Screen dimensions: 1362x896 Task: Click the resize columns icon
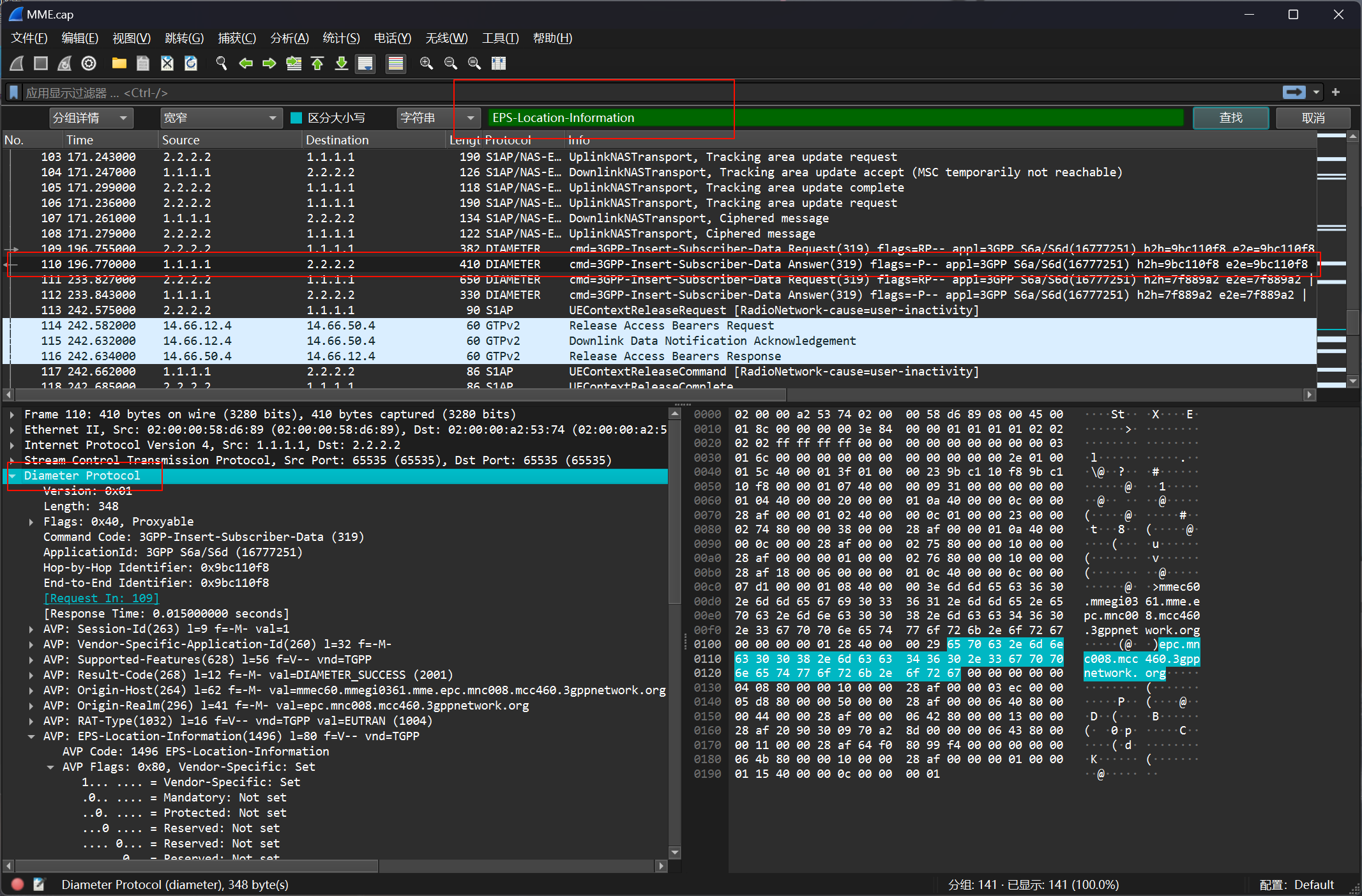click(499, 63)
